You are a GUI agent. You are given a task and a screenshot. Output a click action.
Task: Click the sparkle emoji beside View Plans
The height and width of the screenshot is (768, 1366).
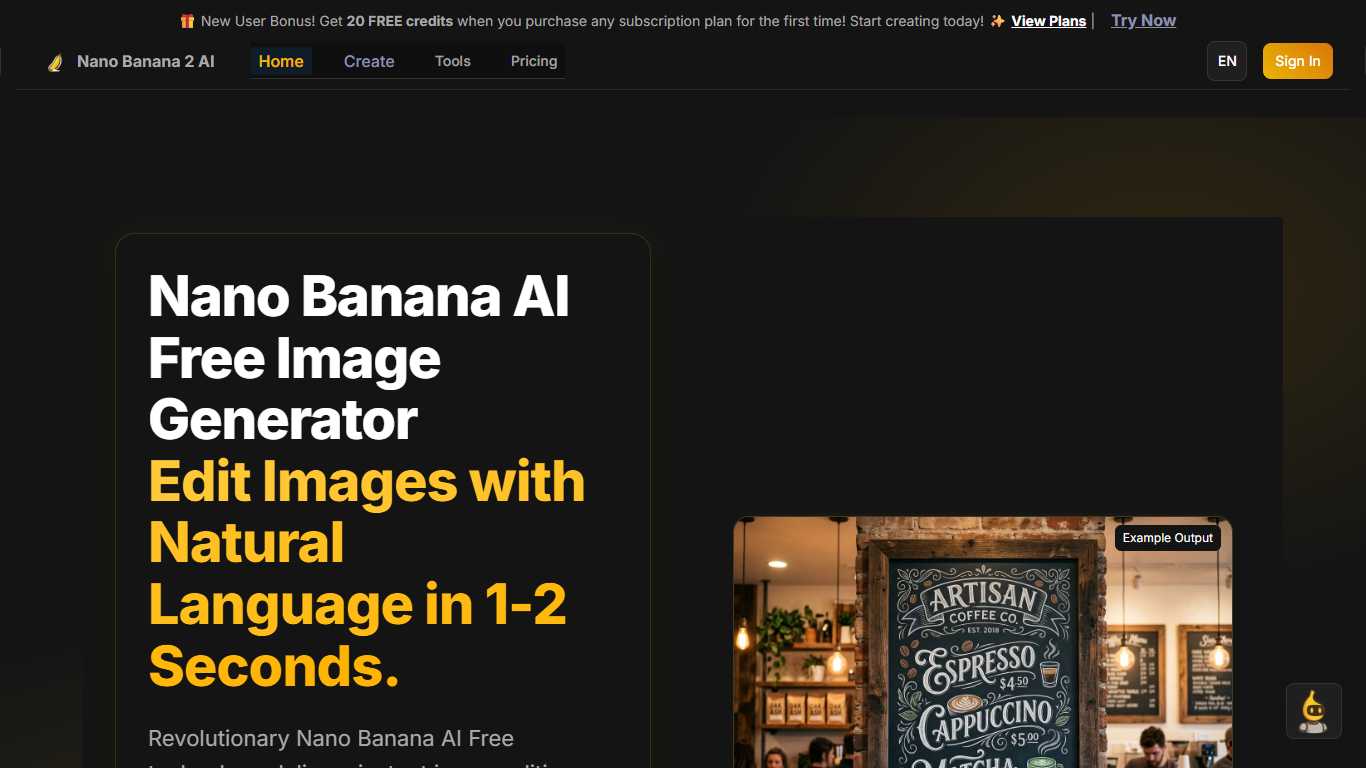[x=996, y=20]
